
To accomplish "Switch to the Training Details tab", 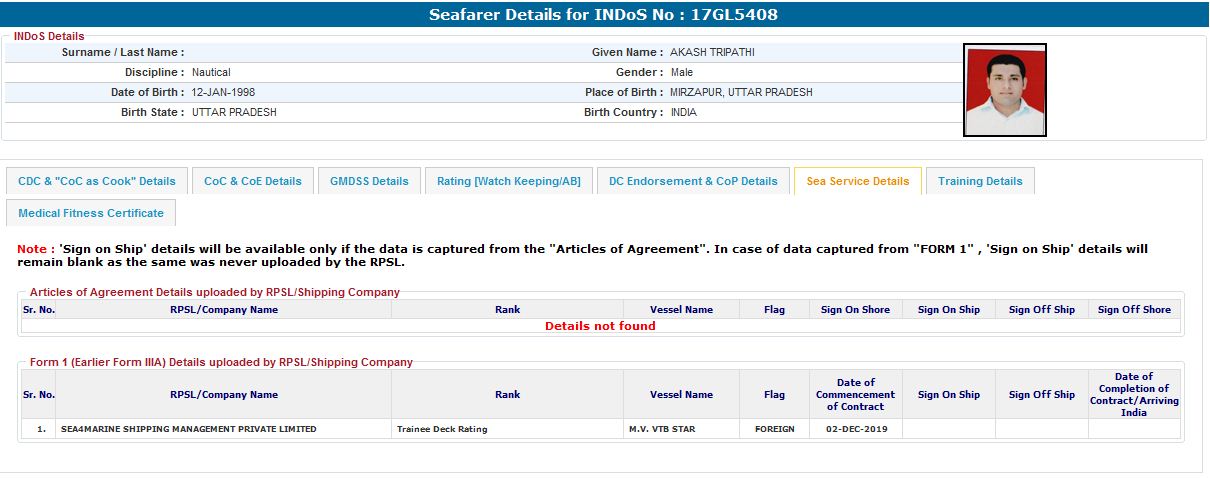I will click(980, 181).
